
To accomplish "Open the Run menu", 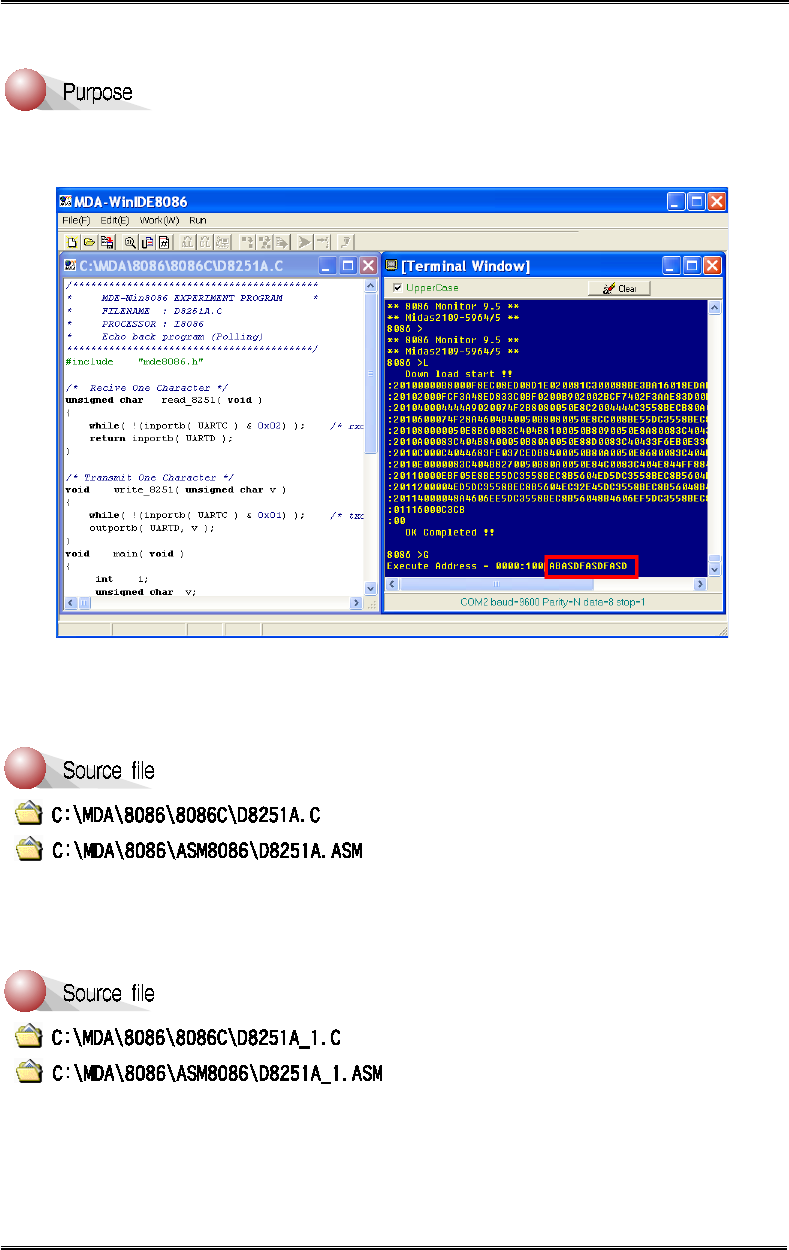I will coord(198,219).
